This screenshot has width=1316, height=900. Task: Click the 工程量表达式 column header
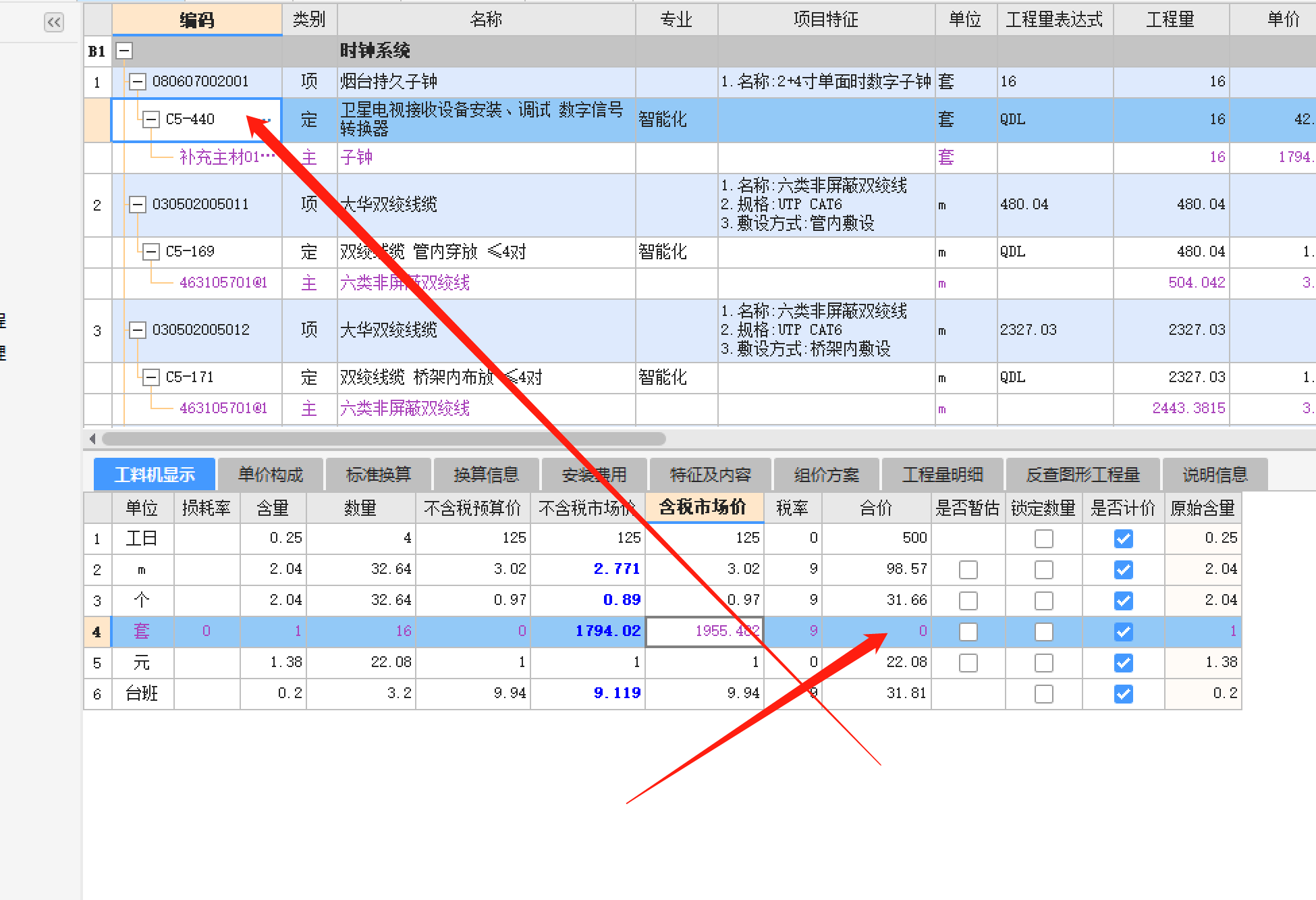[x=1055, y=20]
